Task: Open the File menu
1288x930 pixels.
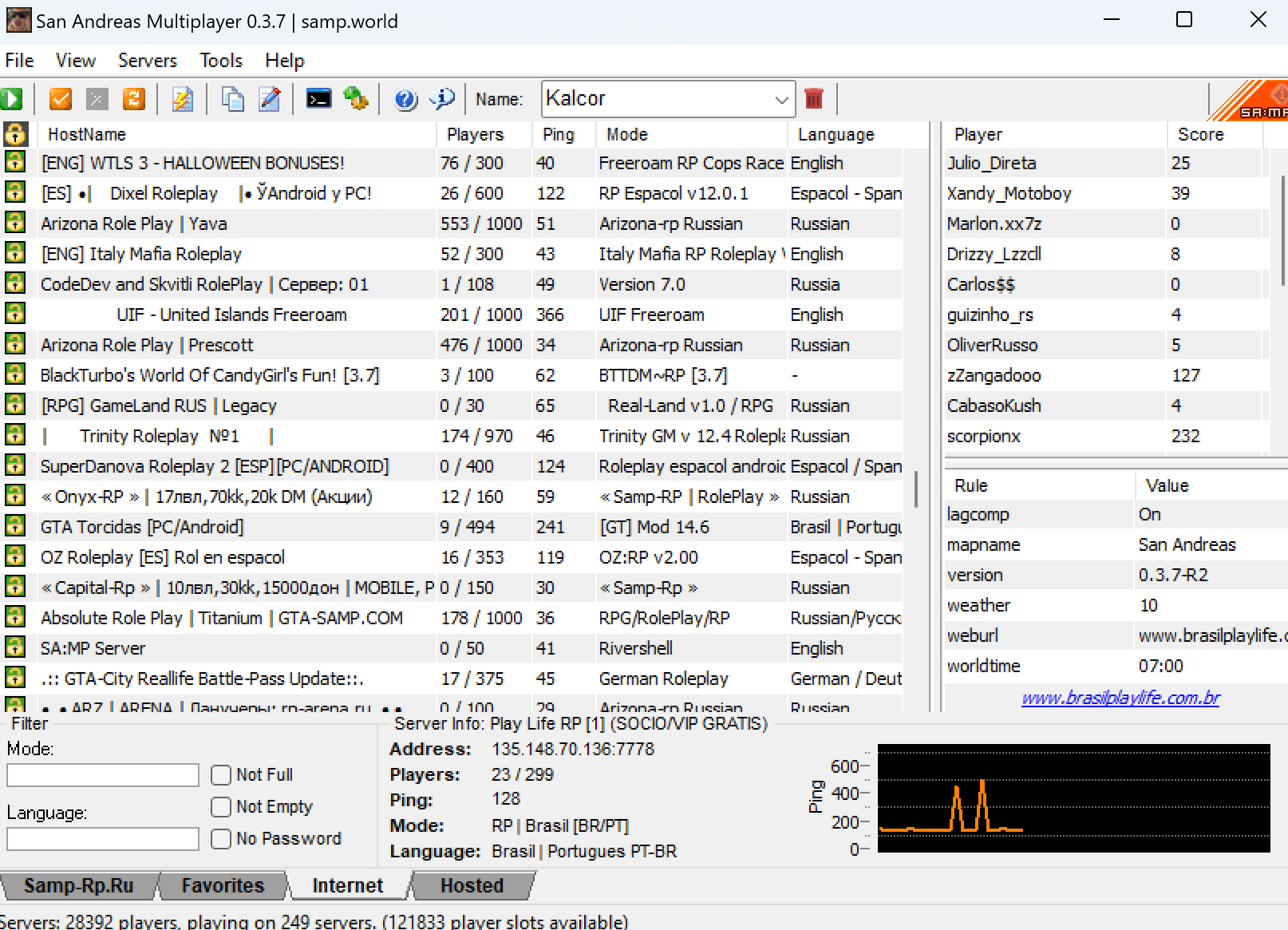Action: (19, 61)
